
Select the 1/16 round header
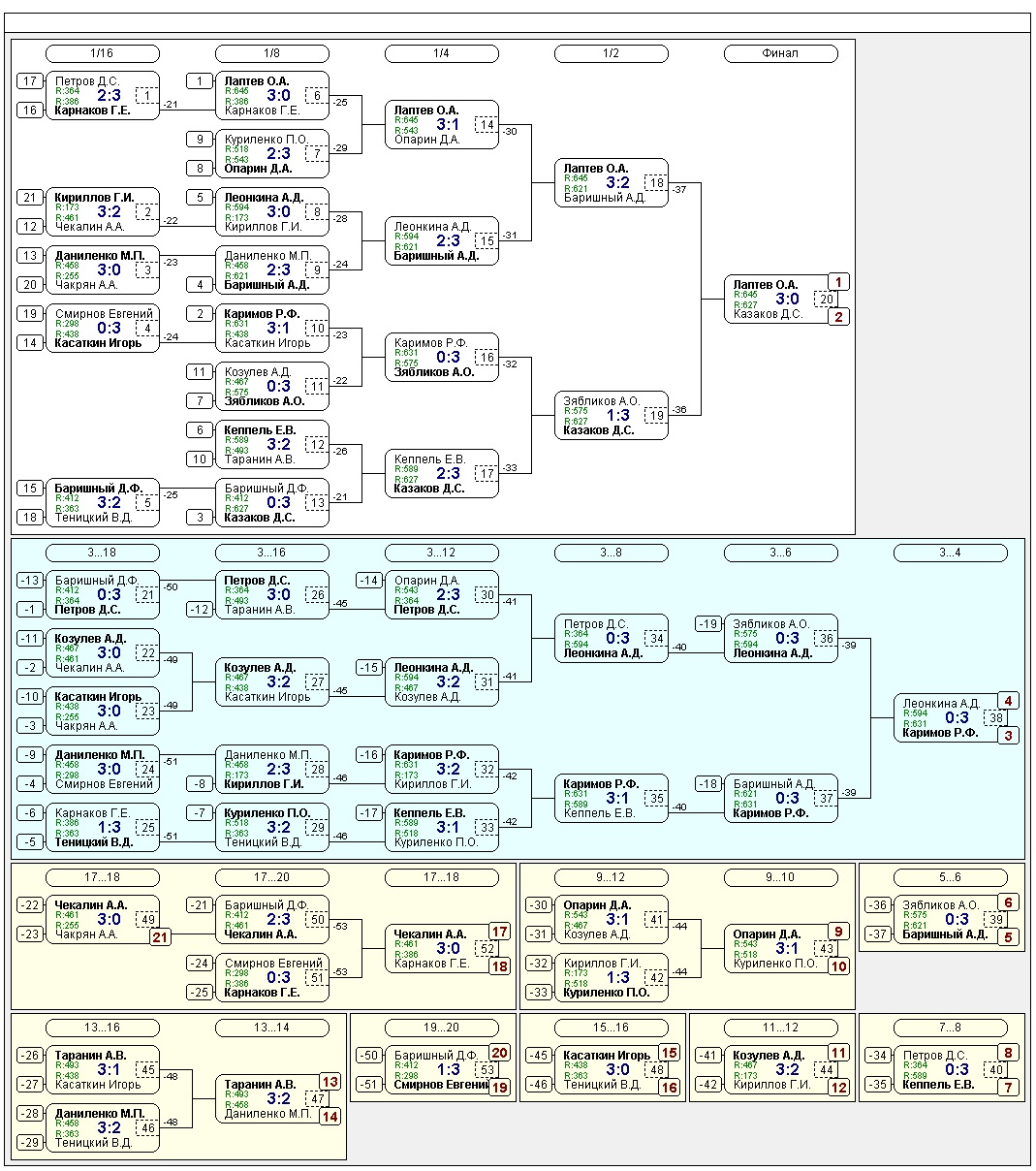(x=103, y=53)
